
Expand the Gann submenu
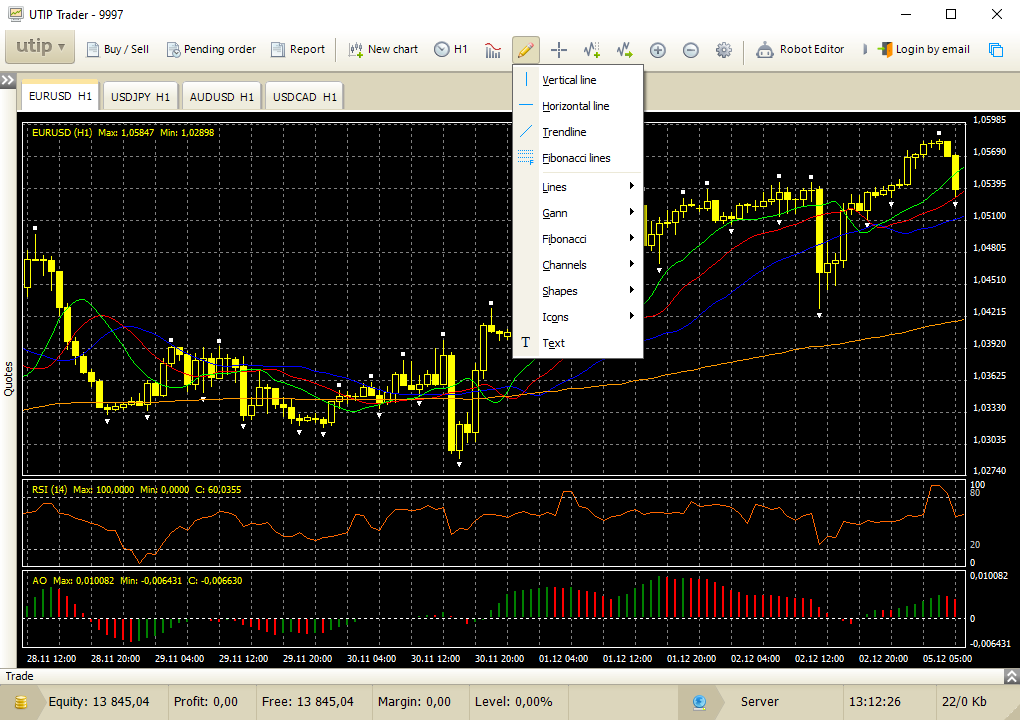tap(578, 213)
